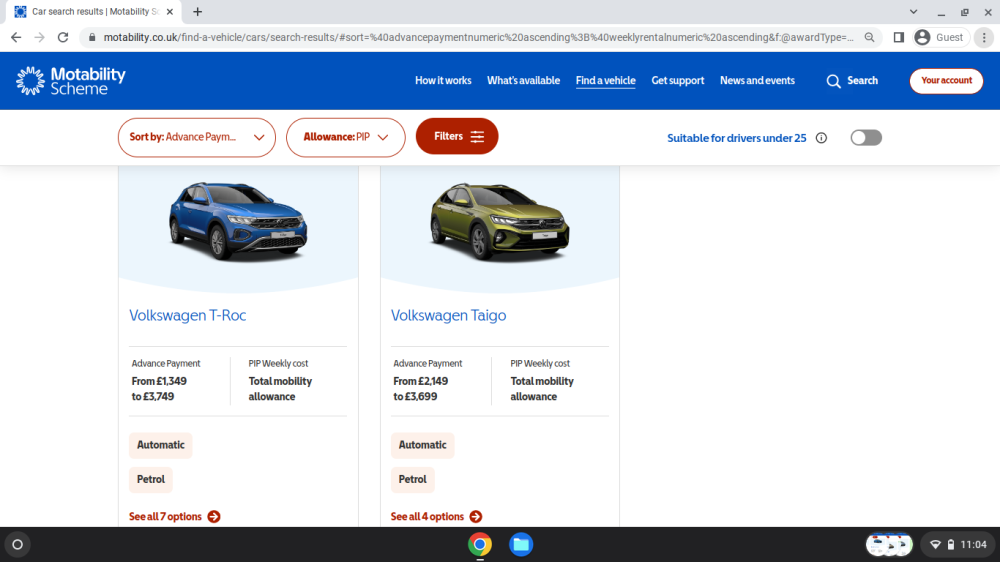Viewport: 1000px width, 562px height.
Task: Open the side panel icon in the browser toolbar
Action: click(x=899, y=38)
